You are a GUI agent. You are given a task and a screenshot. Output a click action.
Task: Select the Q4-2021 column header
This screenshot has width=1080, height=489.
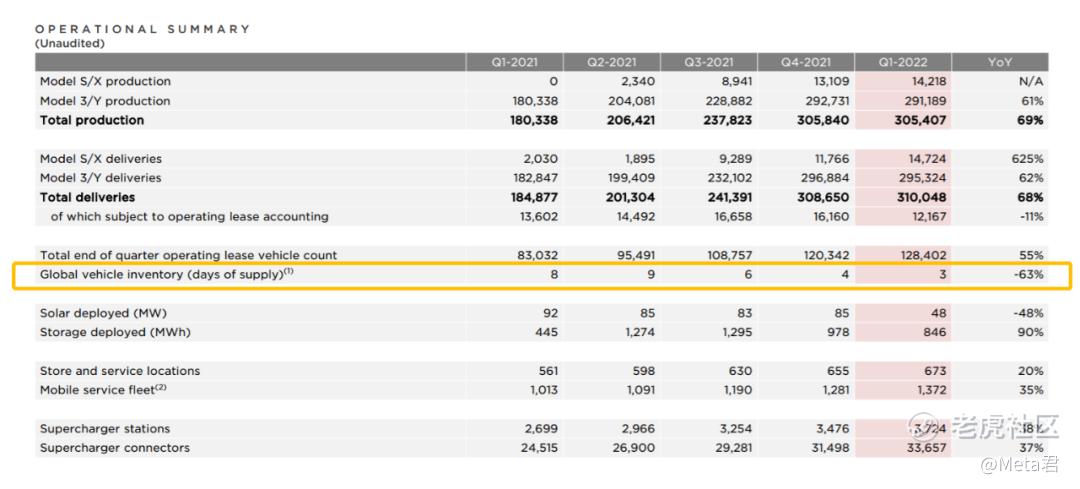(805, 62)
